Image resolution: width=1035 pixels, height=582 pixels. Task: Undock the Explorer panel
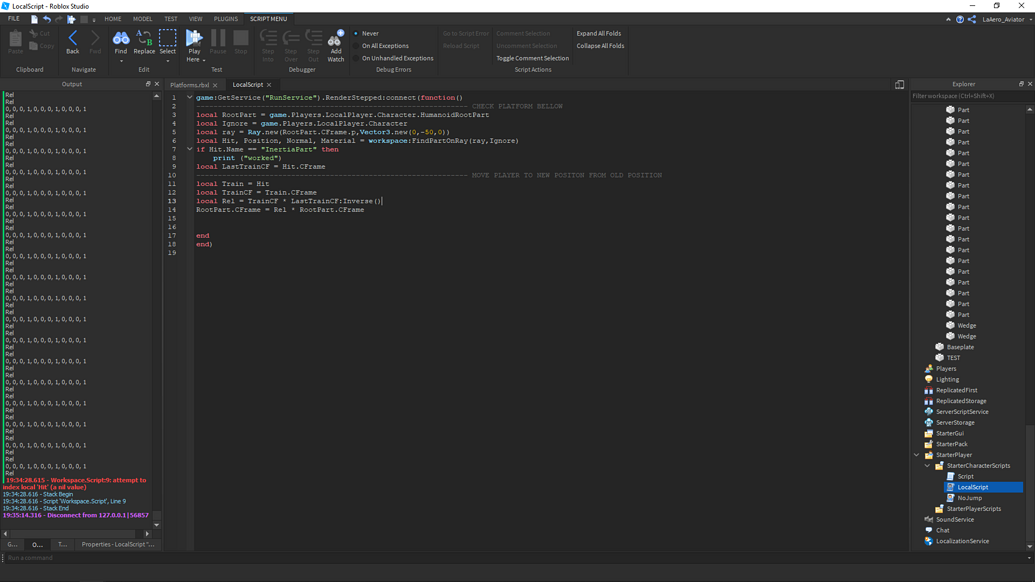click(x=1021, y=84)
